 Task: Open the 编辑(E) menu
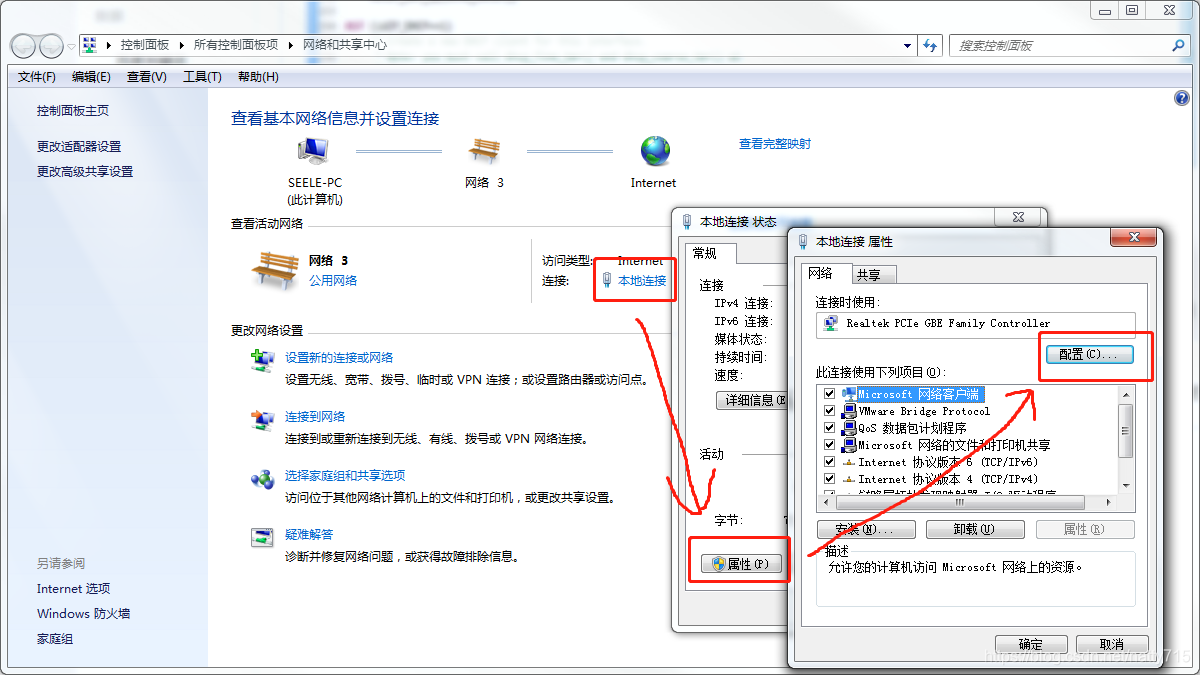91,77
